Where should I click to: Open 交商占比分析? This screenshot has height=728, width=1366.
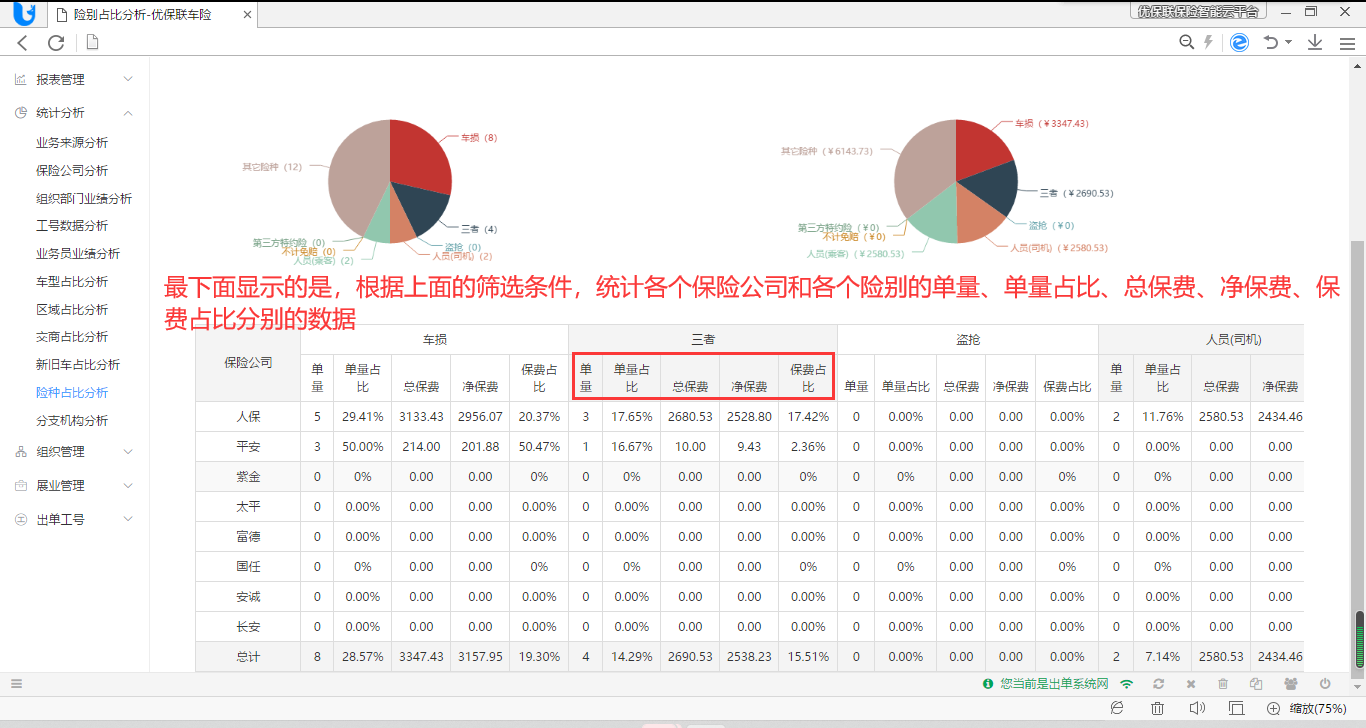(72, 337)
